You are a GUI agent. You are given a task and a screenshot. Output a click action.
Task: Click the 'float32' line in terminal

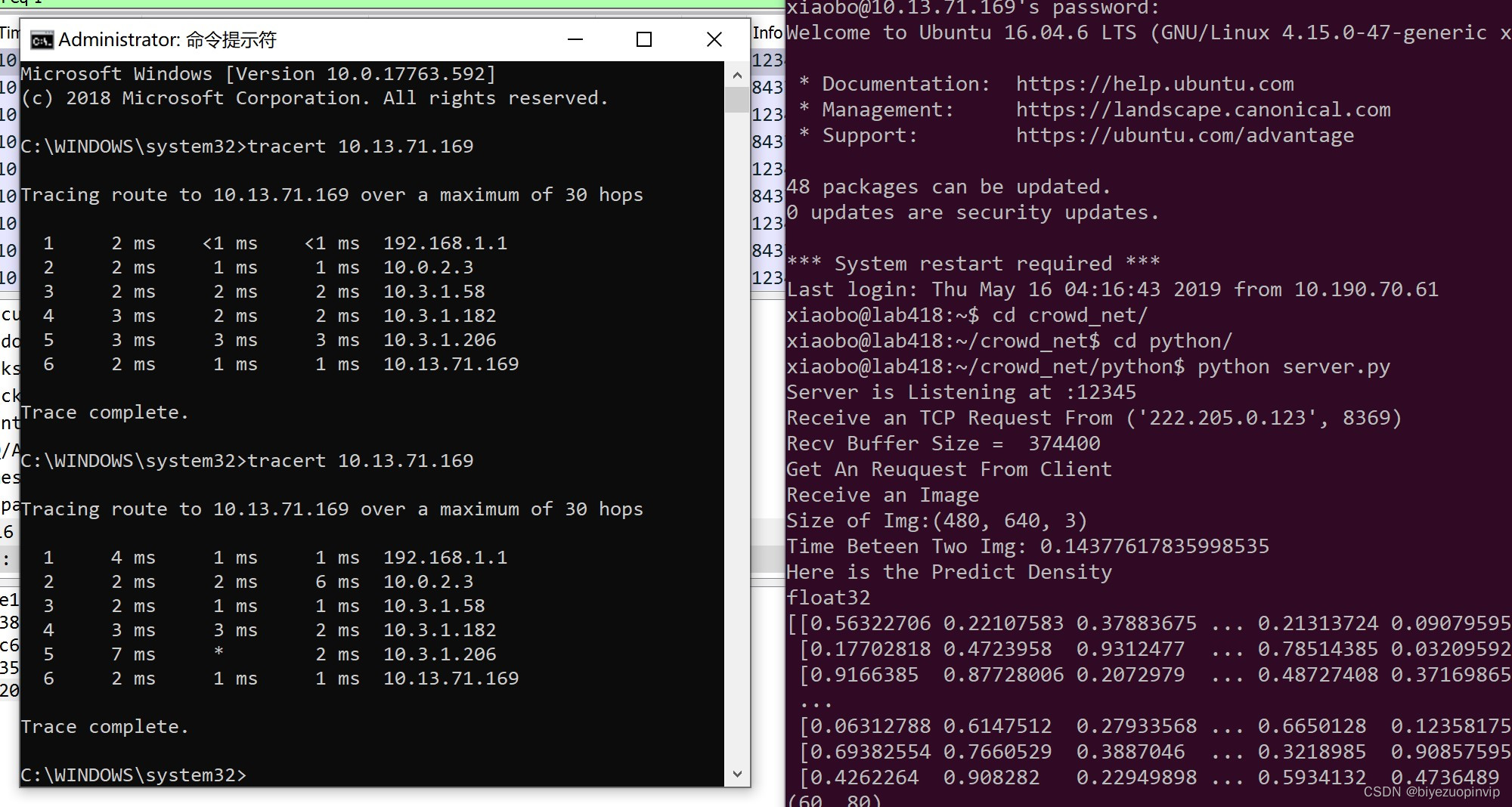point(828,598)
